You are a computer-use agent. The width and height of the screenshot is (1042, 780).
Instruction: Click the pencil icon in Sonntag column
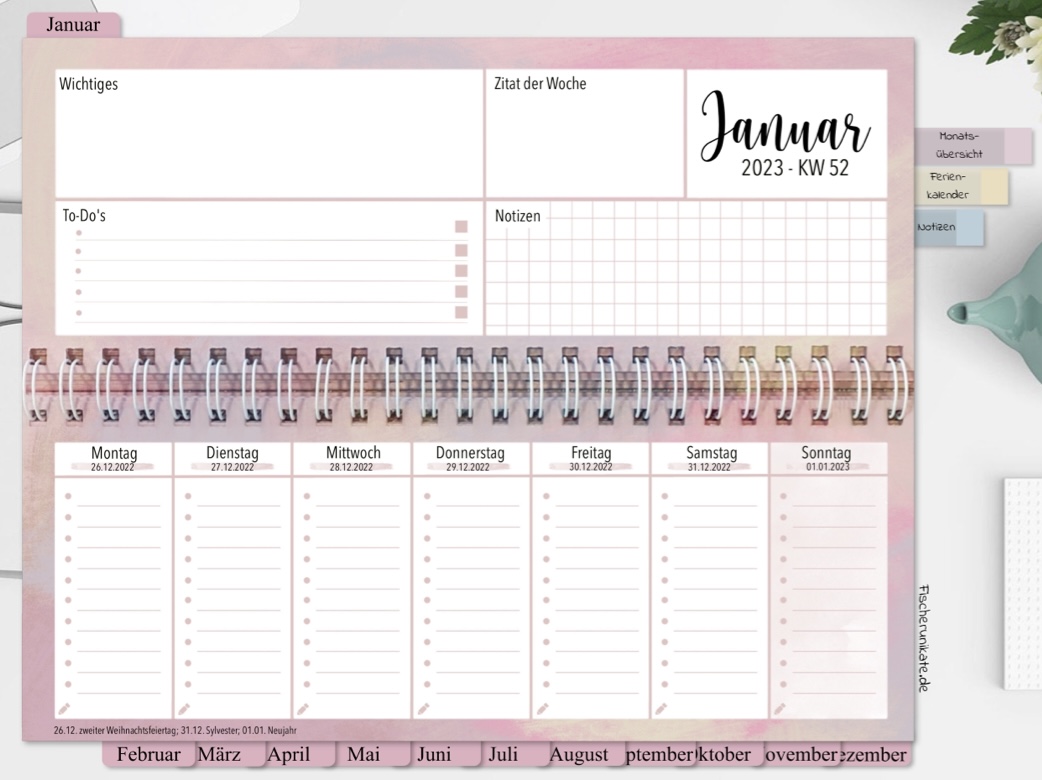click(x=780, y=708)
